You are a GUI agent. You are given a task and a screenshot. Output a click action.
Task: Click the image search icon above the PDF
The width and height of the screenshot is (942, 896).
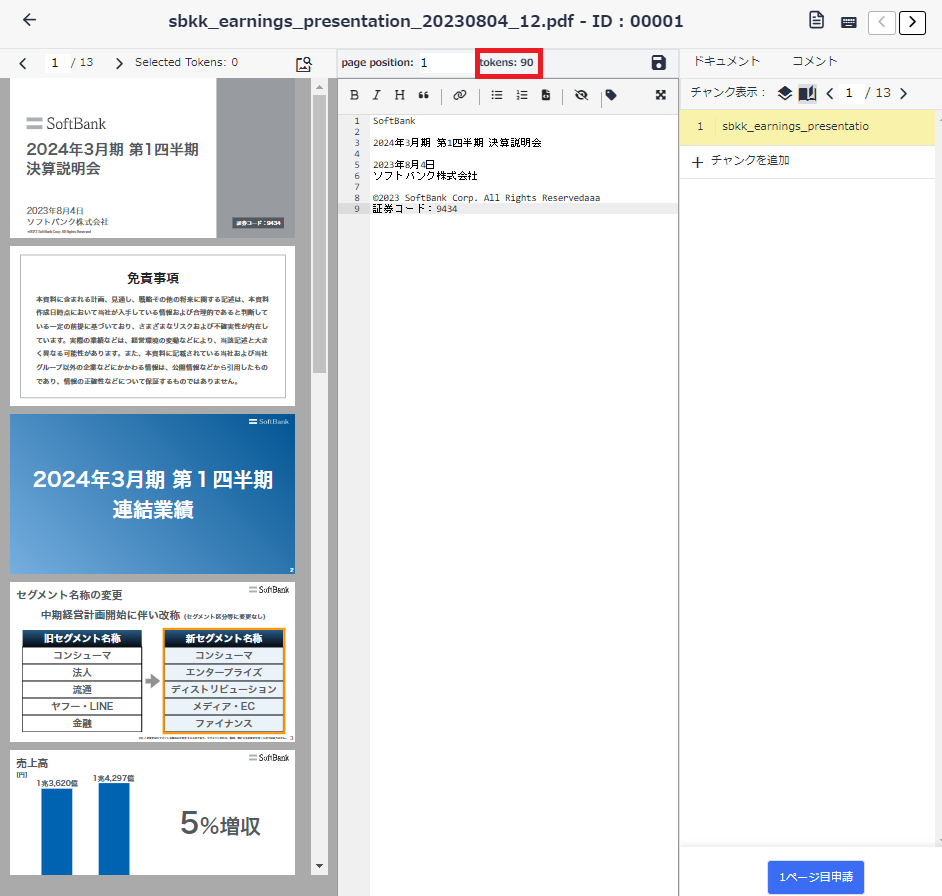pyautogui.click(x=303, y=64)
